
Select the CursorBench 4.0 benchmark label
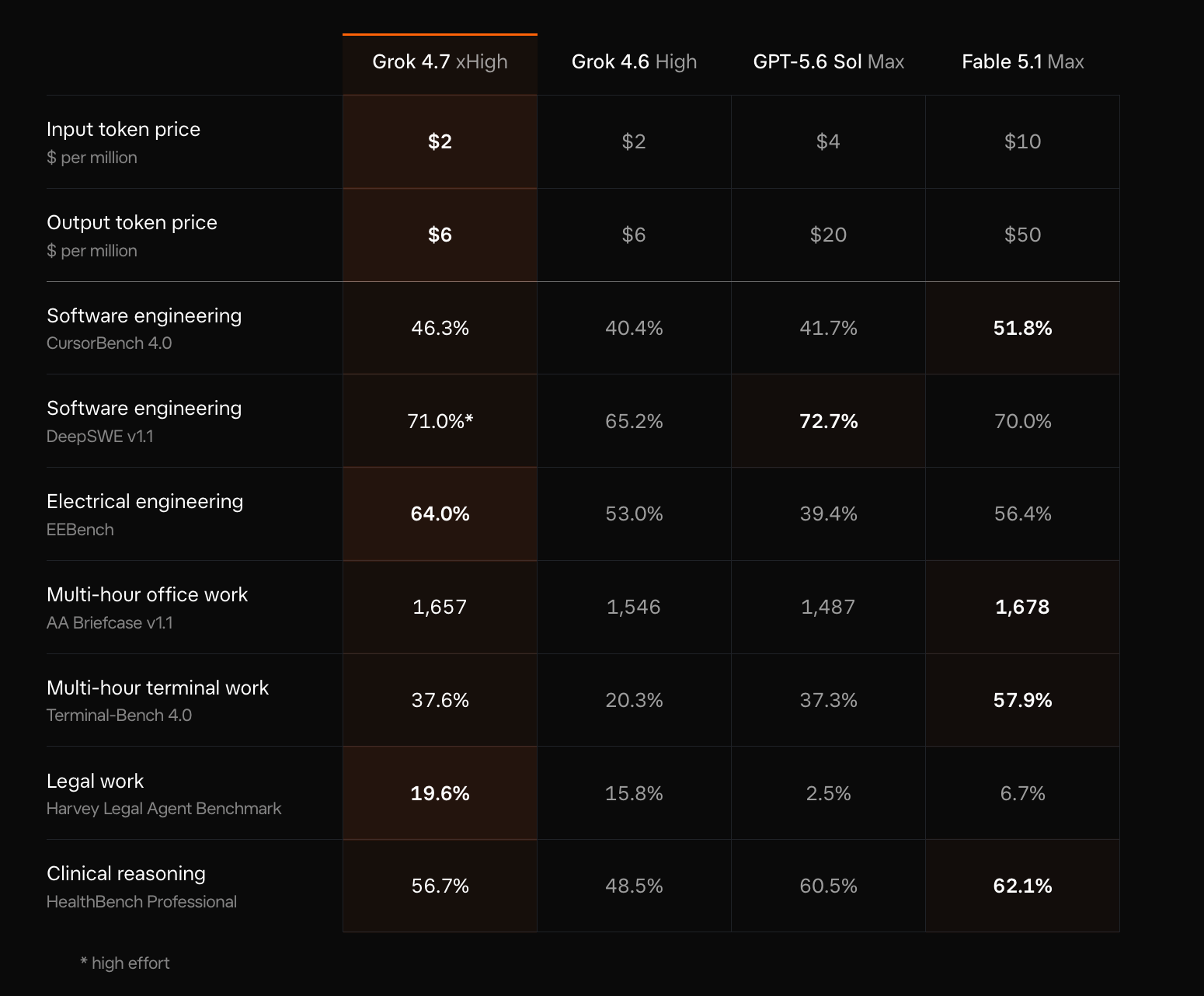point(110,343)
